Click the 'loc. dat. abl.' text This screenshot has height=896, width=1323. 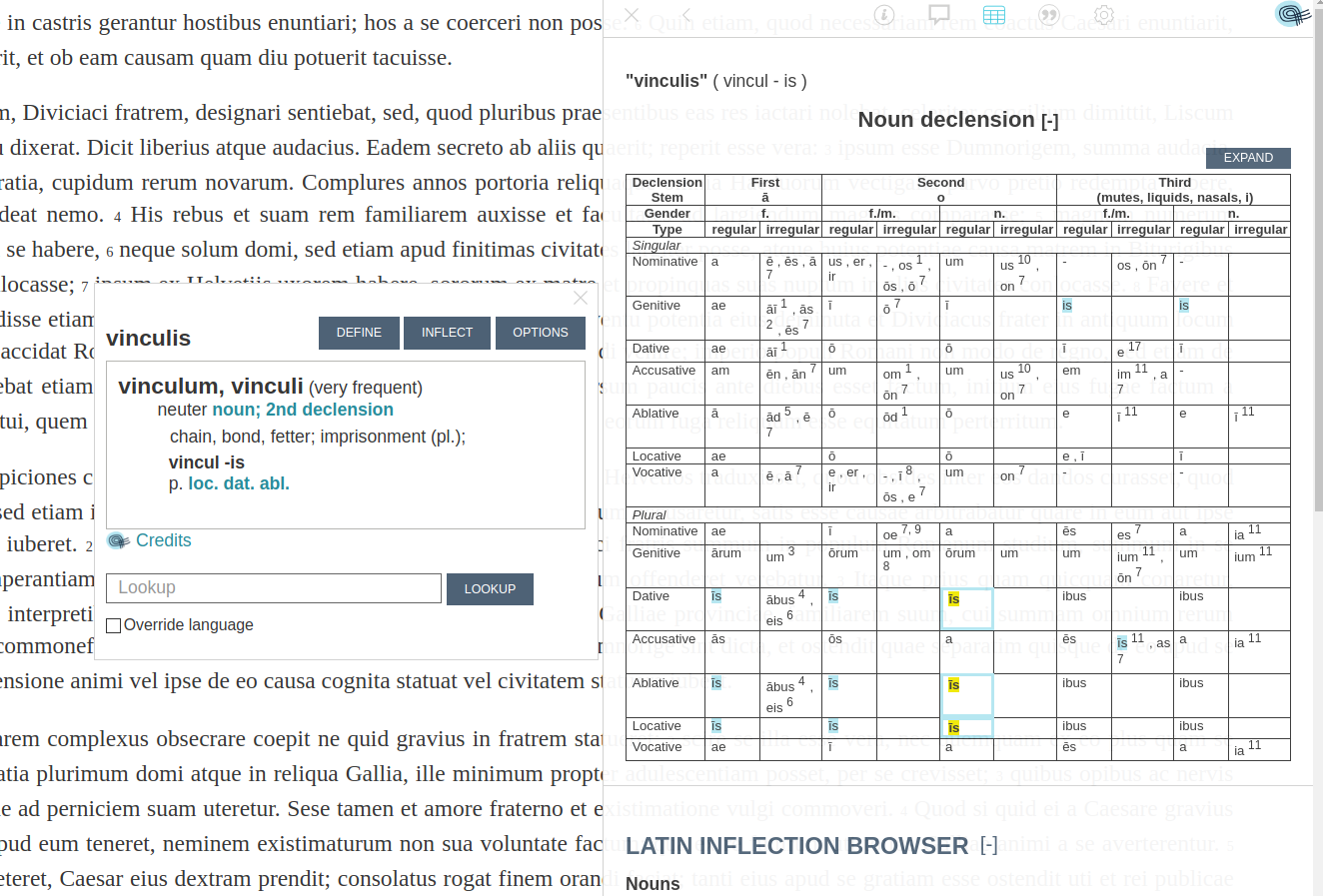pos(239,483)
